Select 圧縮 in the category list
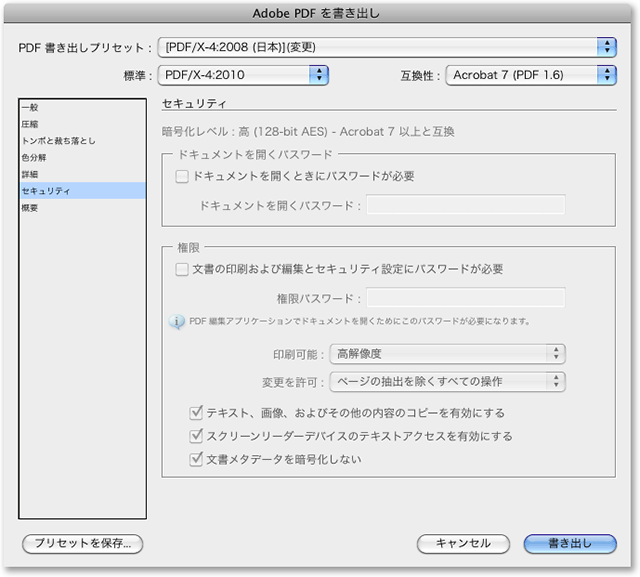 (x=30, y=123)
